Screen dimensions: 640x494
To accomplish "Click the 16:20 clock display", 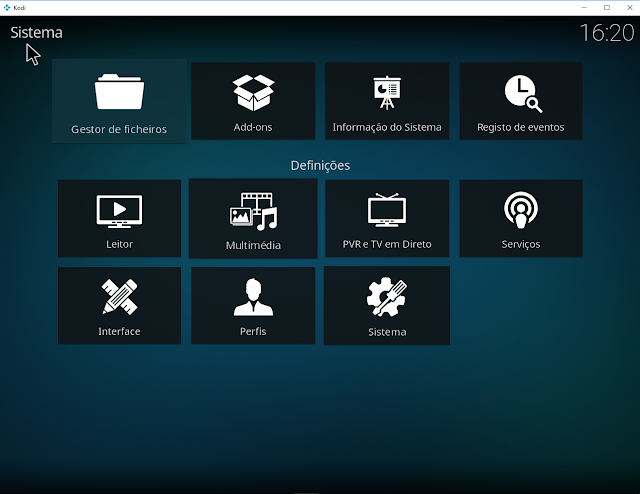I will tap(607, 33).
